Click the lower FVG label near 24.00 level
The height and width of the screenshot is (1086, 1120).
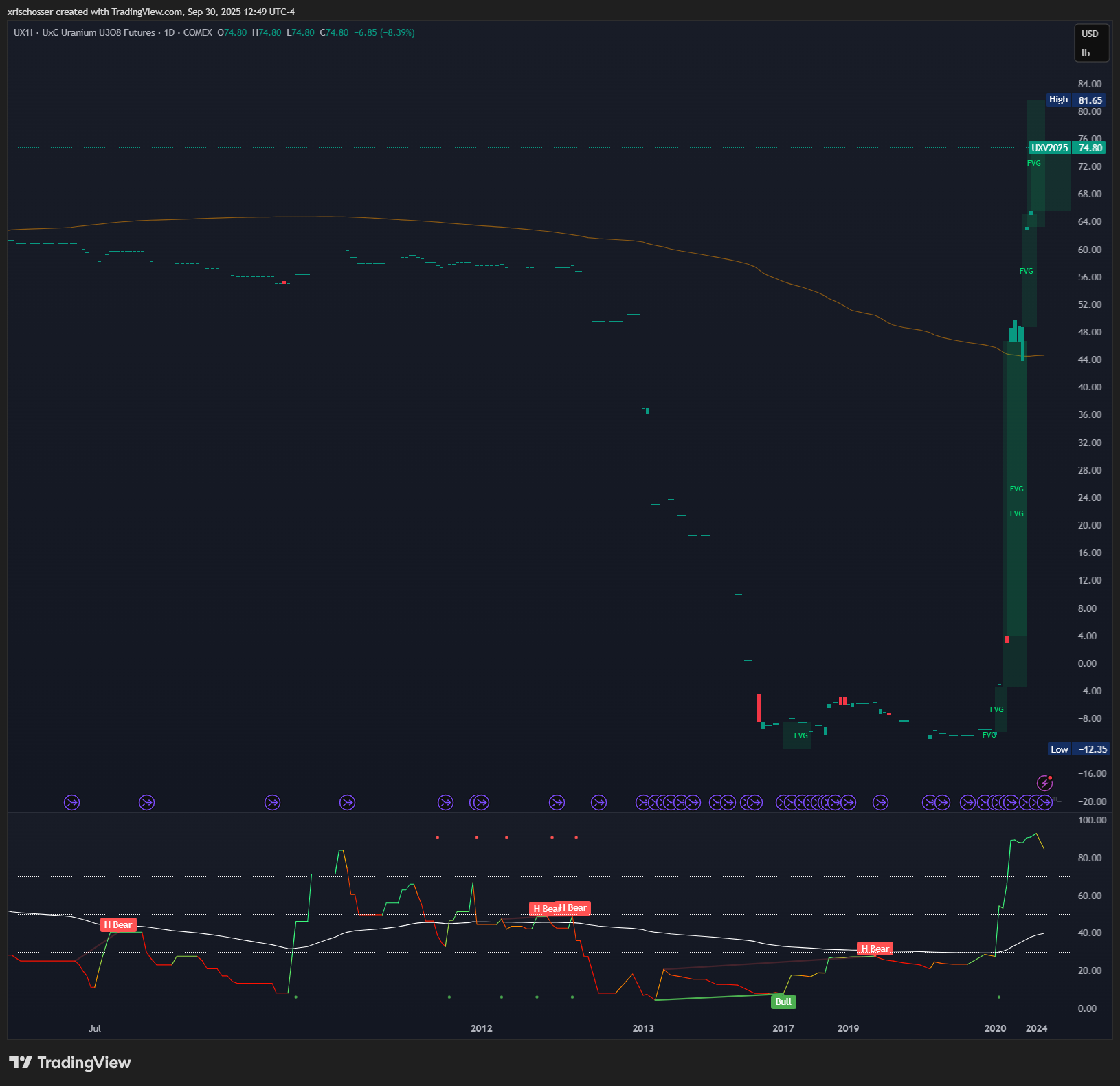(1017, 513)
